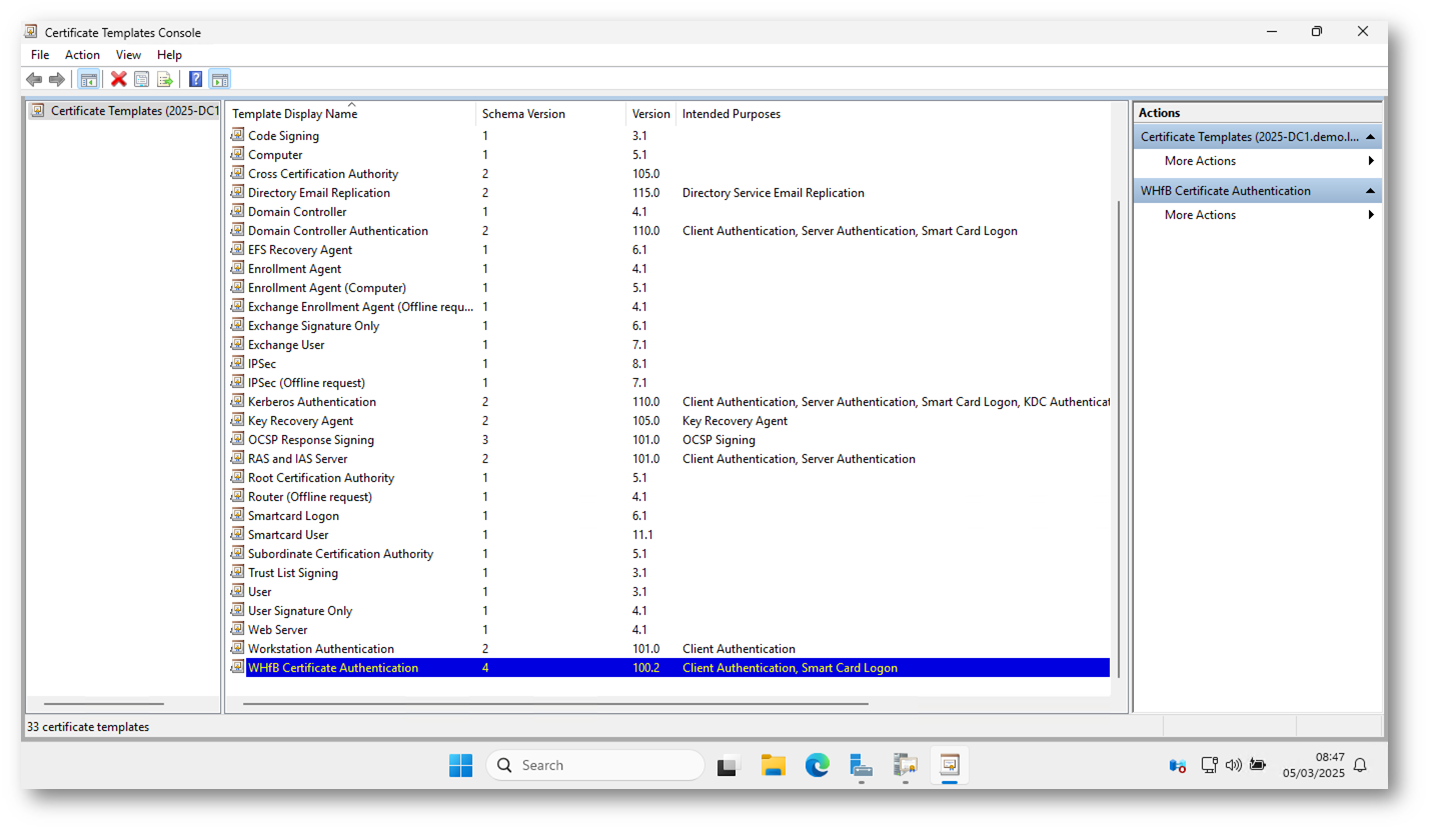This screenshot has width=1430, height=831.
Task: Select the Exchange User template
Action: 286,344
